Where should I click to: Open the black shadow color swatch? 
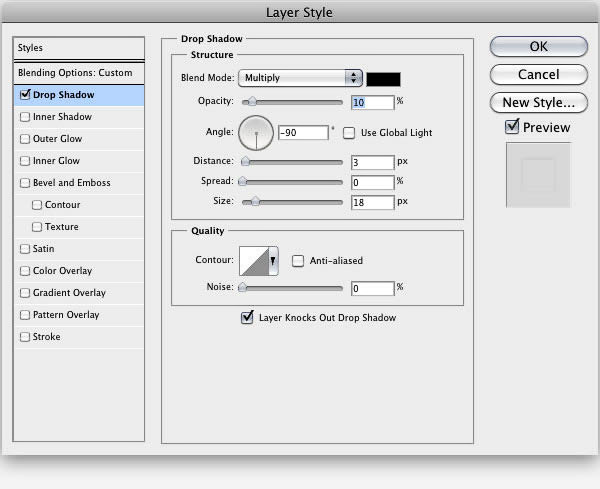(383, 79)
